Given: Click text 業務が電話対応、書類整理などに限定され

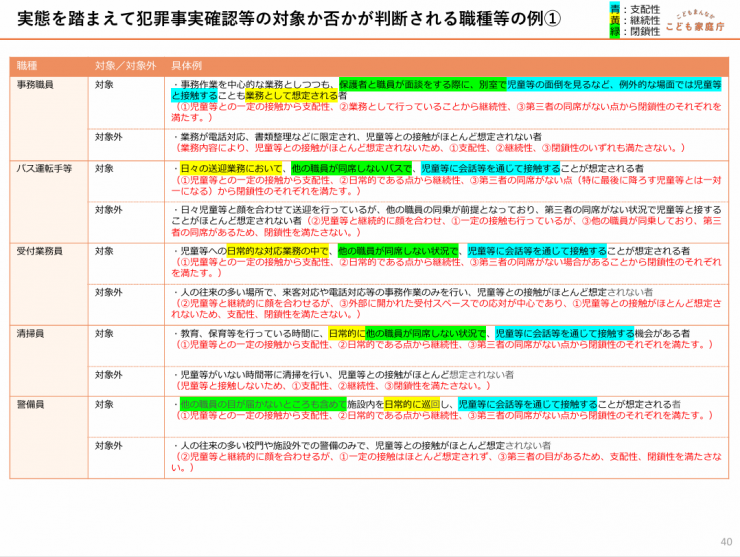Looking at the screenshot, I should tap(269, 137).
